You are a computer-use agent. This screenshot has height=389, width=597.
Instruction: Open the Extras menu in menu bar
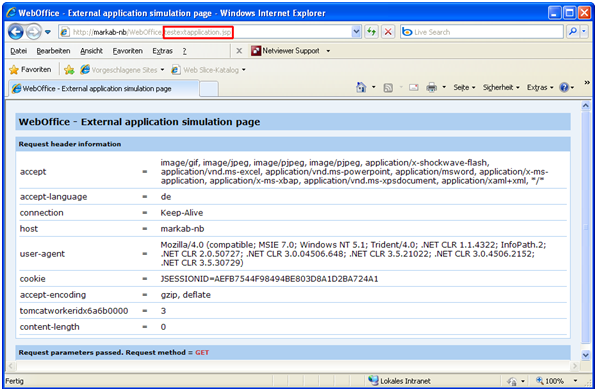tap(163, 51)
